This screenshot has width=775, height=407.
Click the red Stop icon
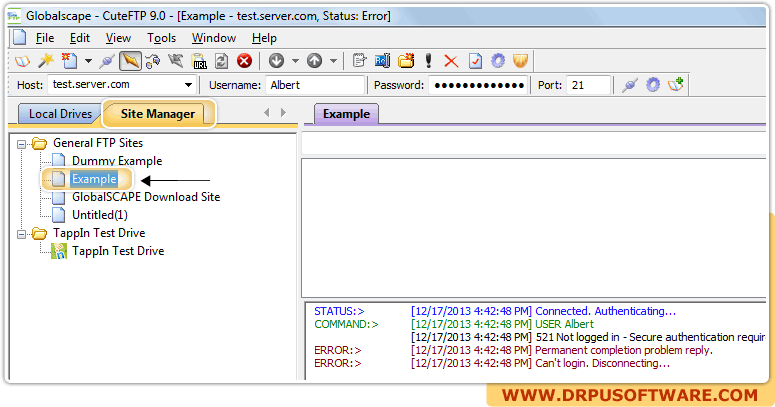(x=244, y=61)
